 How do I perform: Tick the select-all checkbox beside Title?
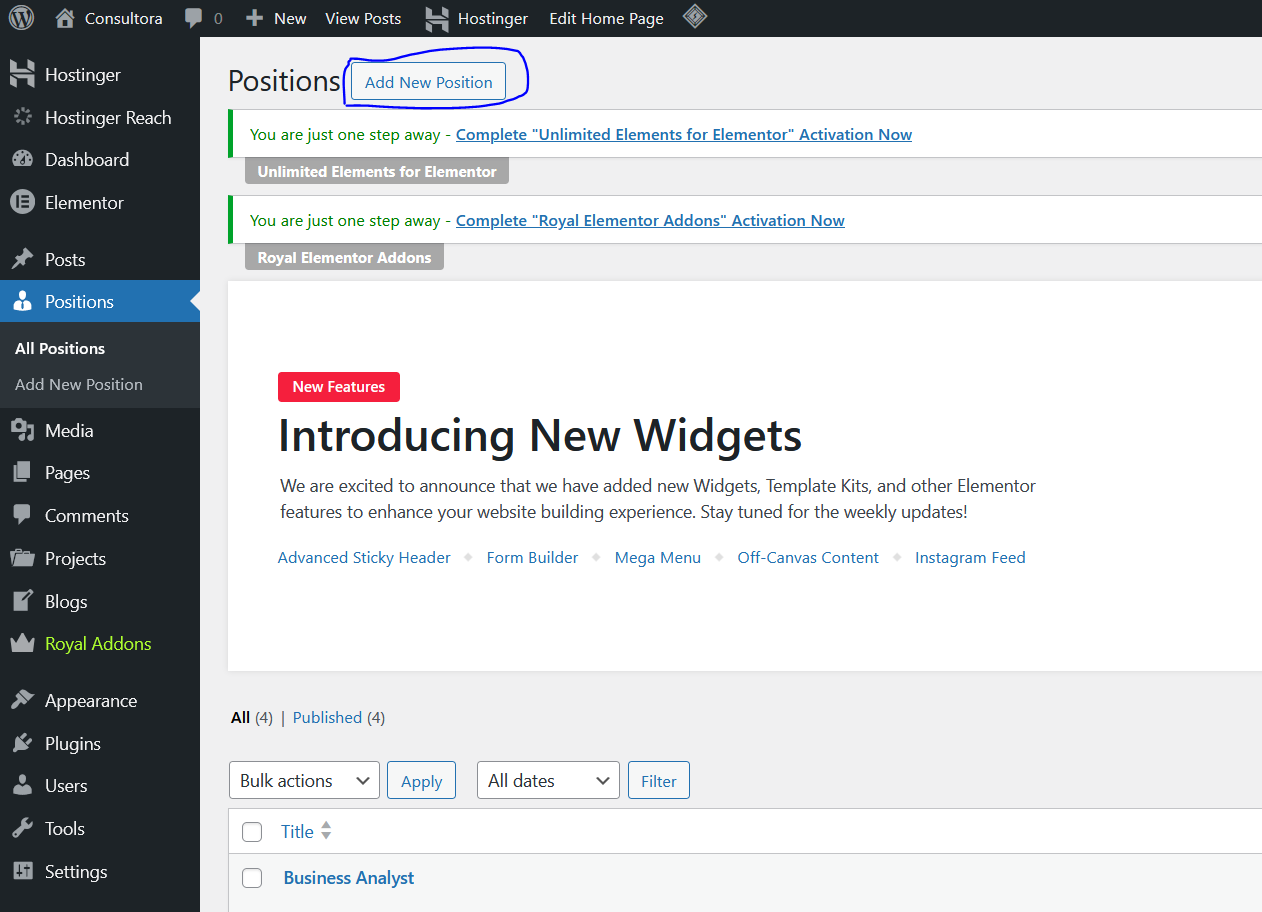[x=252, y=832]
